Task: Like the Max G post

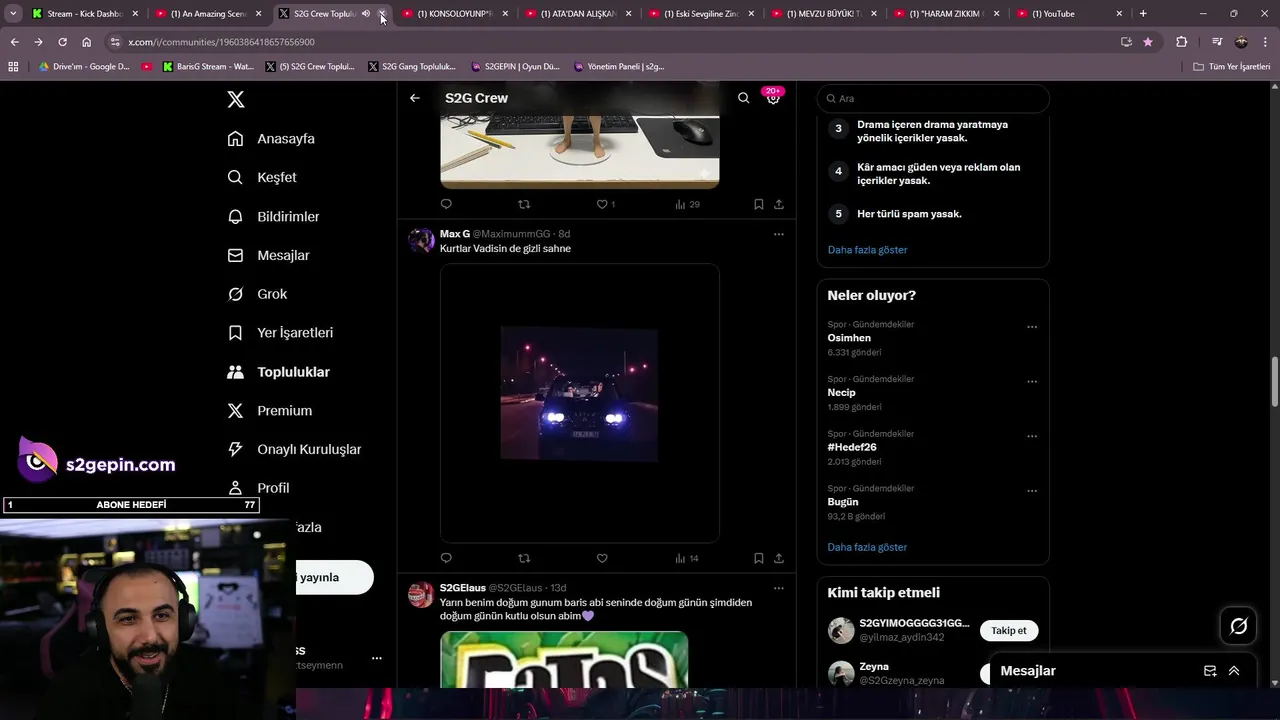Action: [602, 558]
